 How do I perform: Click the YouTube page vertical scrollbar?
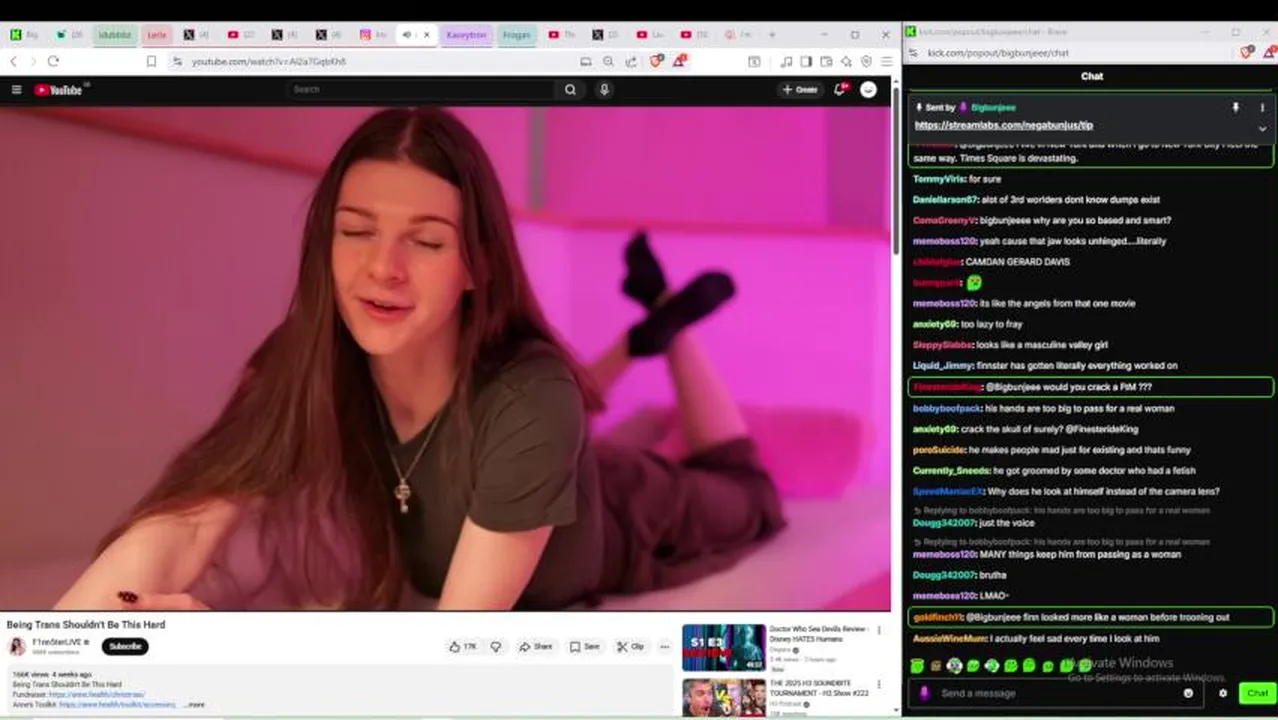point(896,170)
